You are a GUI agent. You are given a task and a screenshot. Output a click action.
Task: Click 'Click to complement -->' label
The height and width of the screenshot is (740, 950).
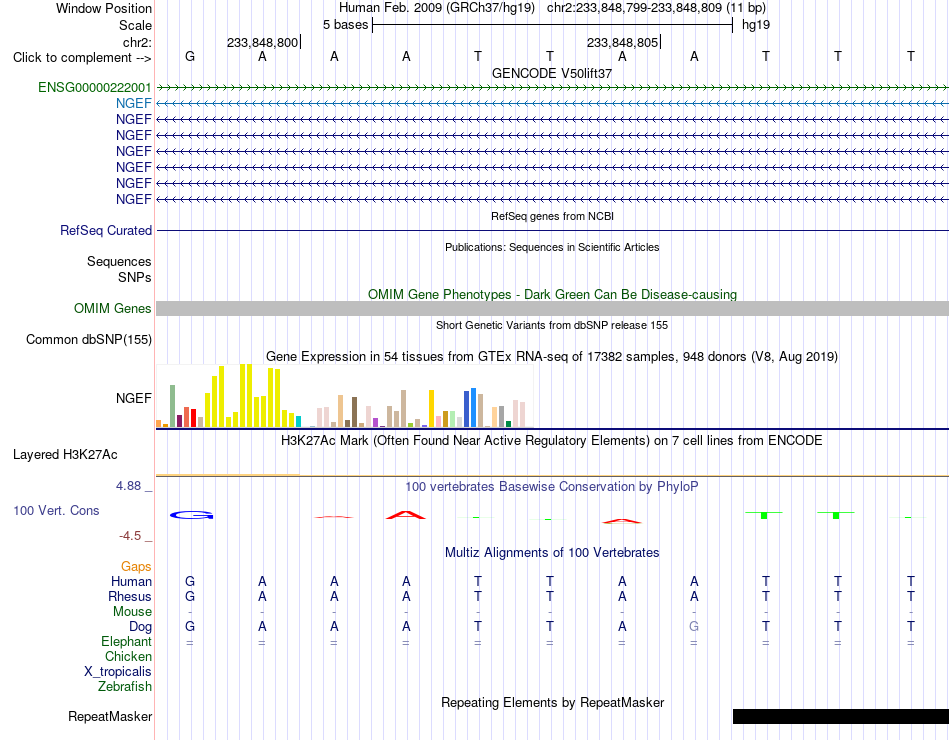[x=82, y=58]
